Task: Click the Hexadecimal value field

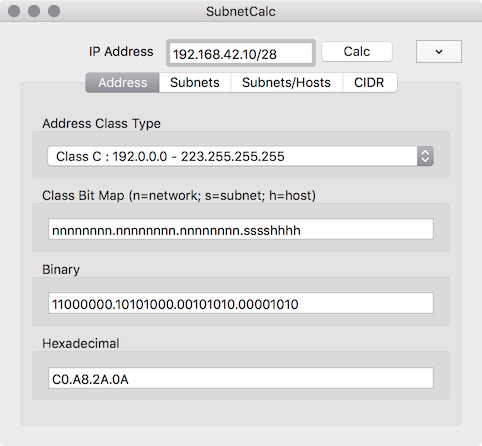Action: click(x=241, y=378)
